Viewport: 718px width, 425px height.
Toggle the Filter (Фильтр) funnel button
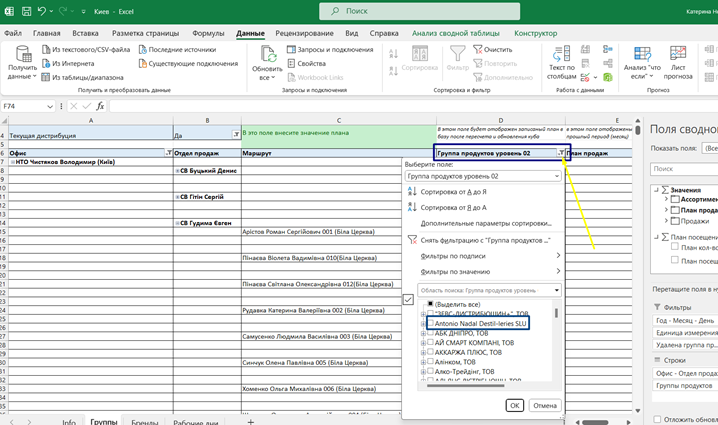click(x=457, y=58)
